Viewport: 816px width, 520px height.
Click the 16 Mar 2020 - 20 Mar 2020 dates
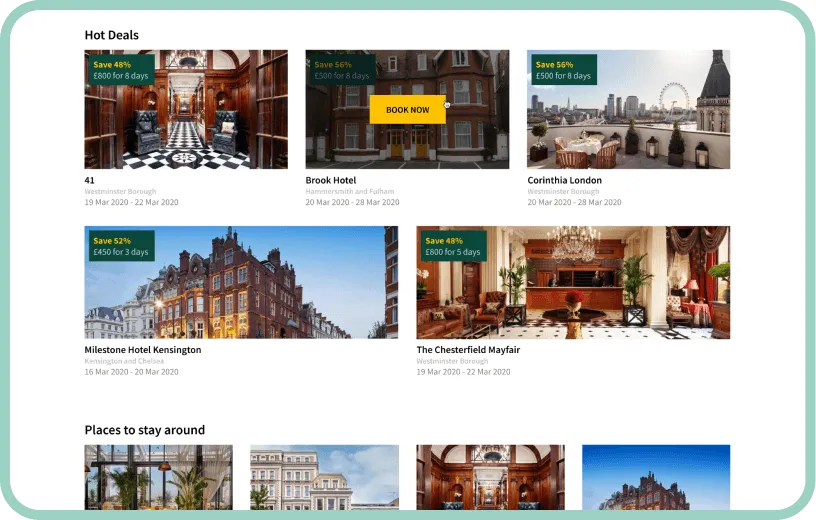[x=131, y=372]
